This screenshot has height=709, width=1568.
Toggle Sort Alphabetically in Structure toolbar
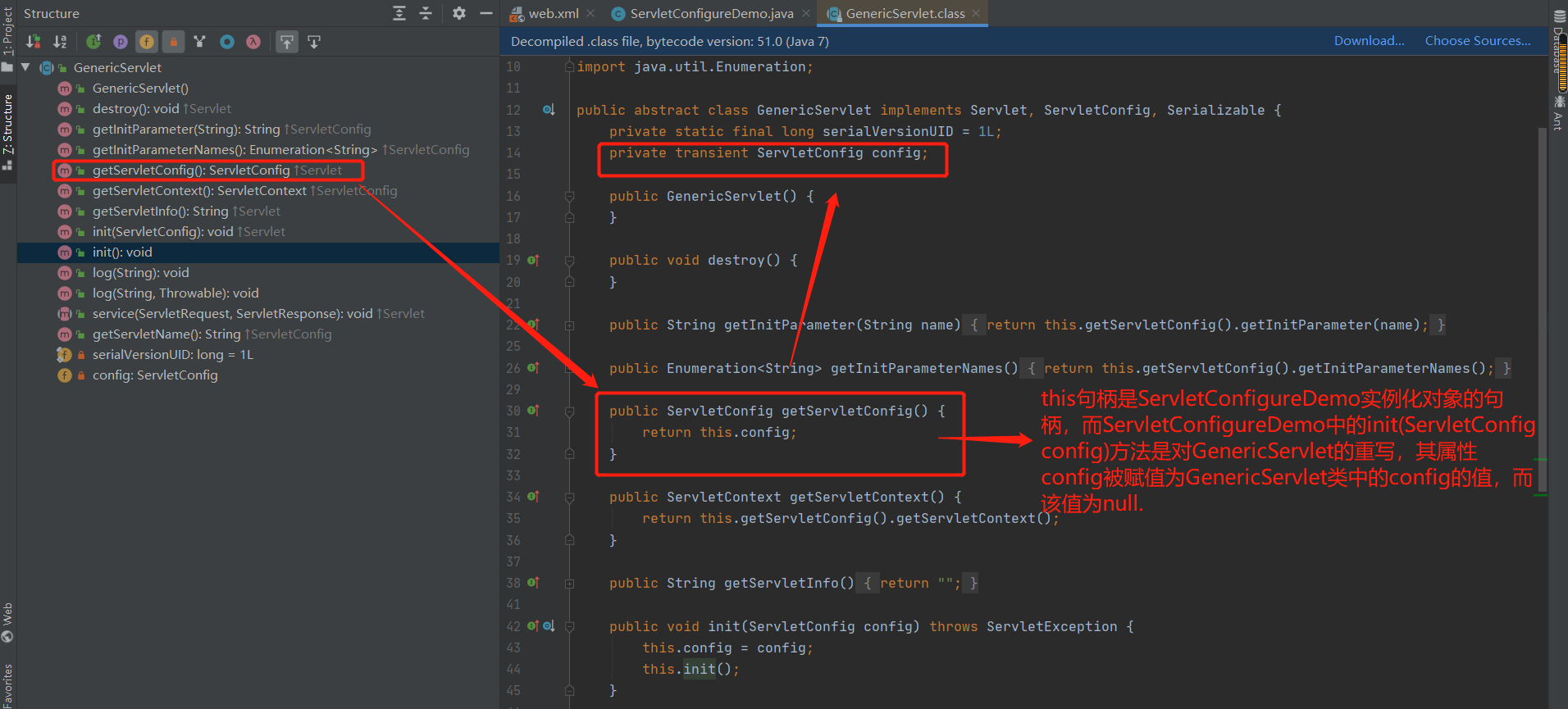60,42
